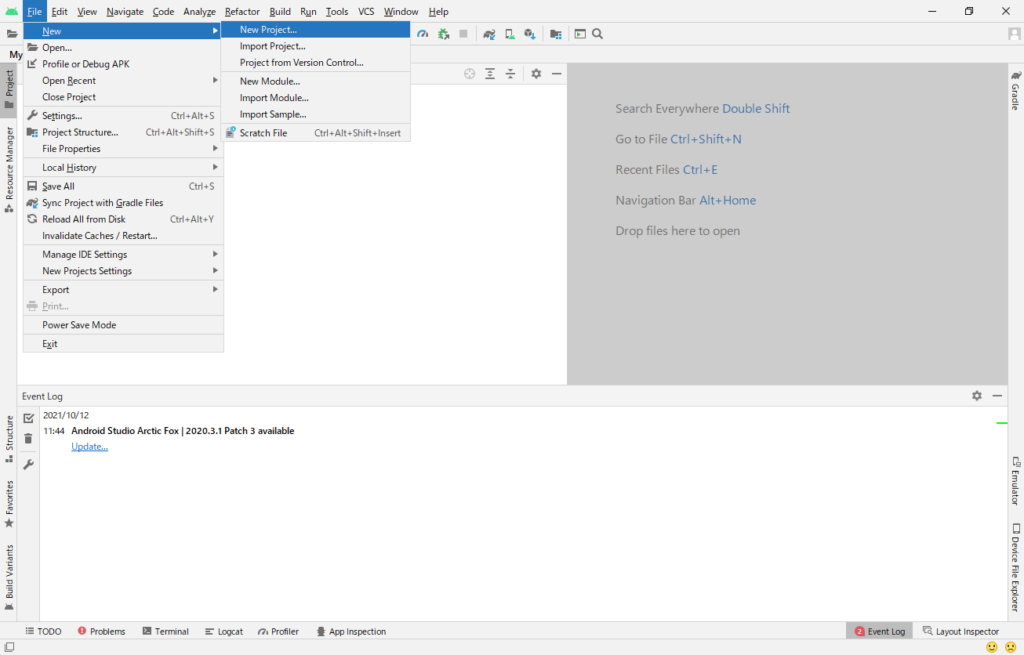Click Mark all as read icon in Event Log
Image resolution: width=1024 pixels, height=655 pixels.
tap(28, 417)
